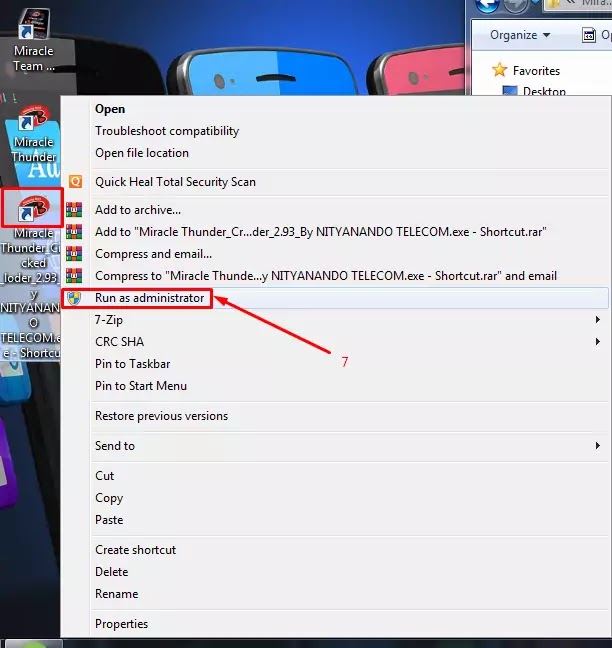This screenshot has width=612, height=648.
Task: Select Troubleshoot compatibility
Action: click(x=167, y=131)
